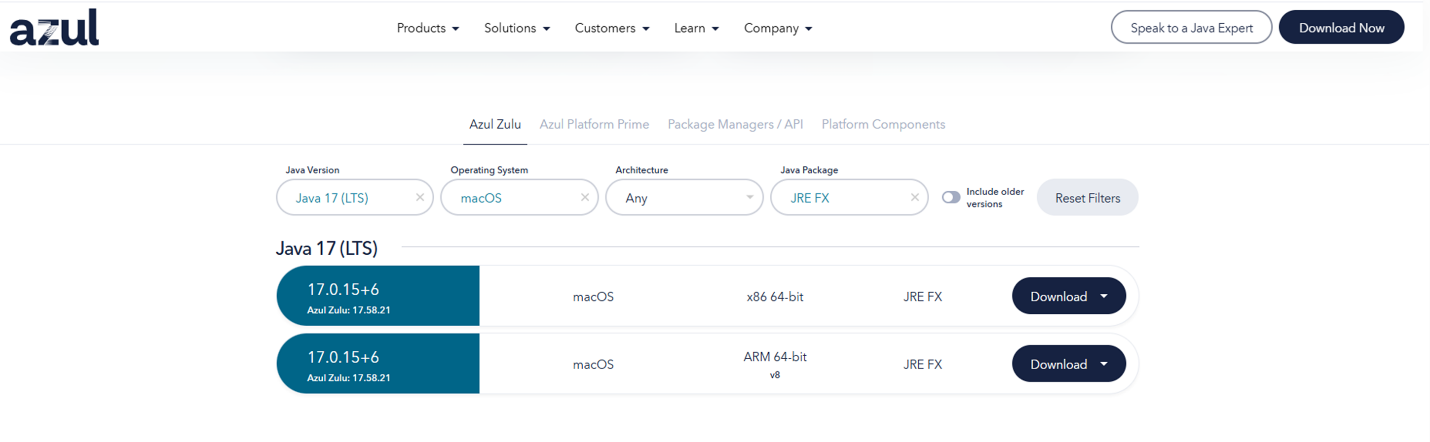Screen dimensions: 1430x442
Task: Click the Reset Filters button
Action: (x=1087, y=198)
